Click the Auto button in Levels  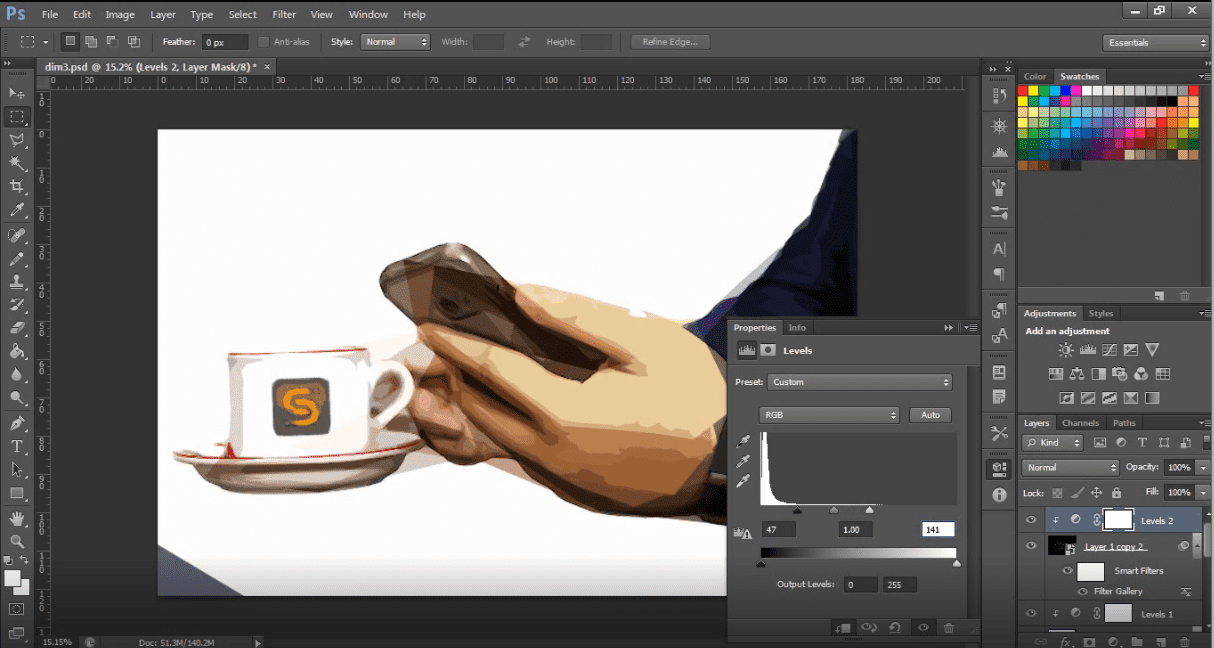pyautogui.click(x=929, y=415)
